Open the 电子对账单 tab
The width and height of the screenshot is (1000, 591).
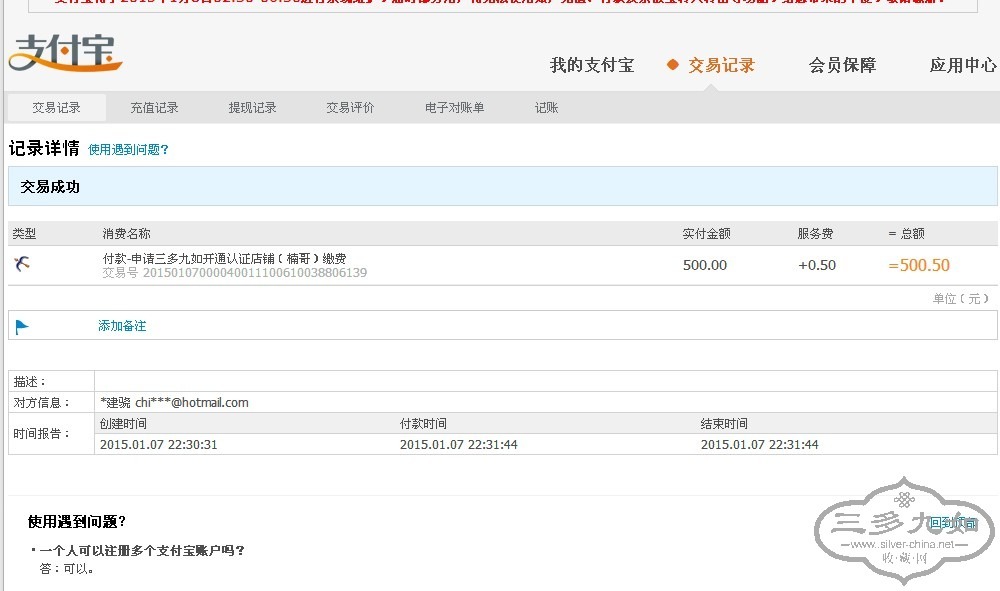point(454,108)
